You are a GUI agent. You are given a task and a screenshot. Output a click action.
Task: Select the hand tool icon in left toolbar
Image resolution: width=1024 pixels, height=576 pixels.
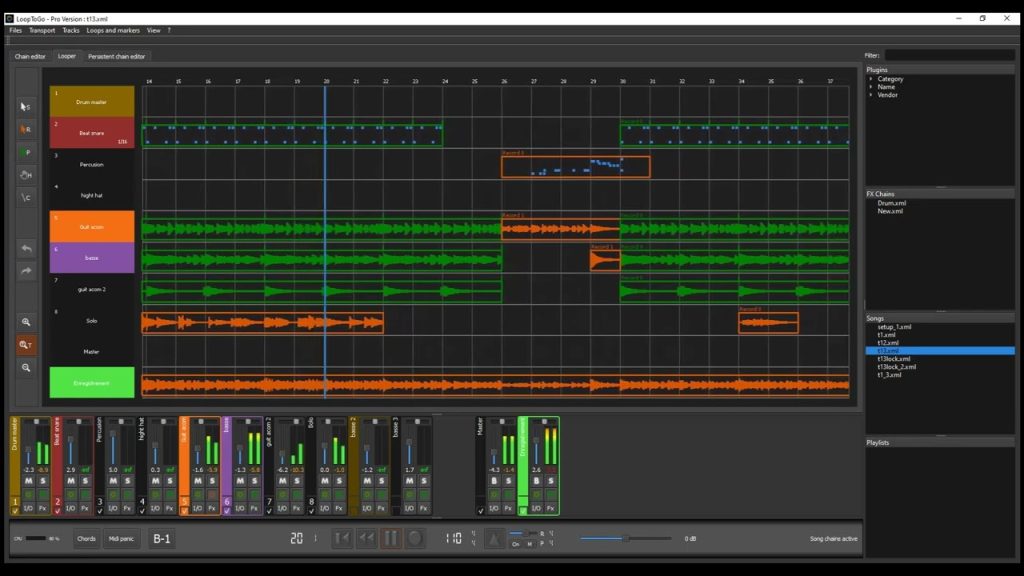[x=24, y=176]
